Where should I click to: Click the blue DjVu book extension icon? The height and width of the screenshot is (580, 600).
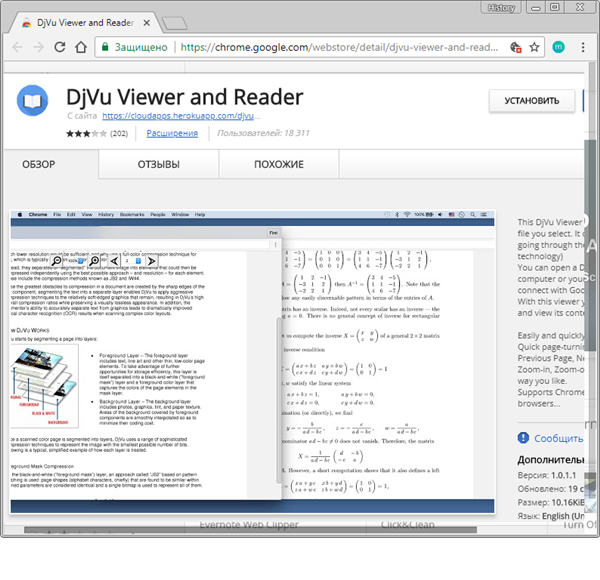tap(33, 101)
